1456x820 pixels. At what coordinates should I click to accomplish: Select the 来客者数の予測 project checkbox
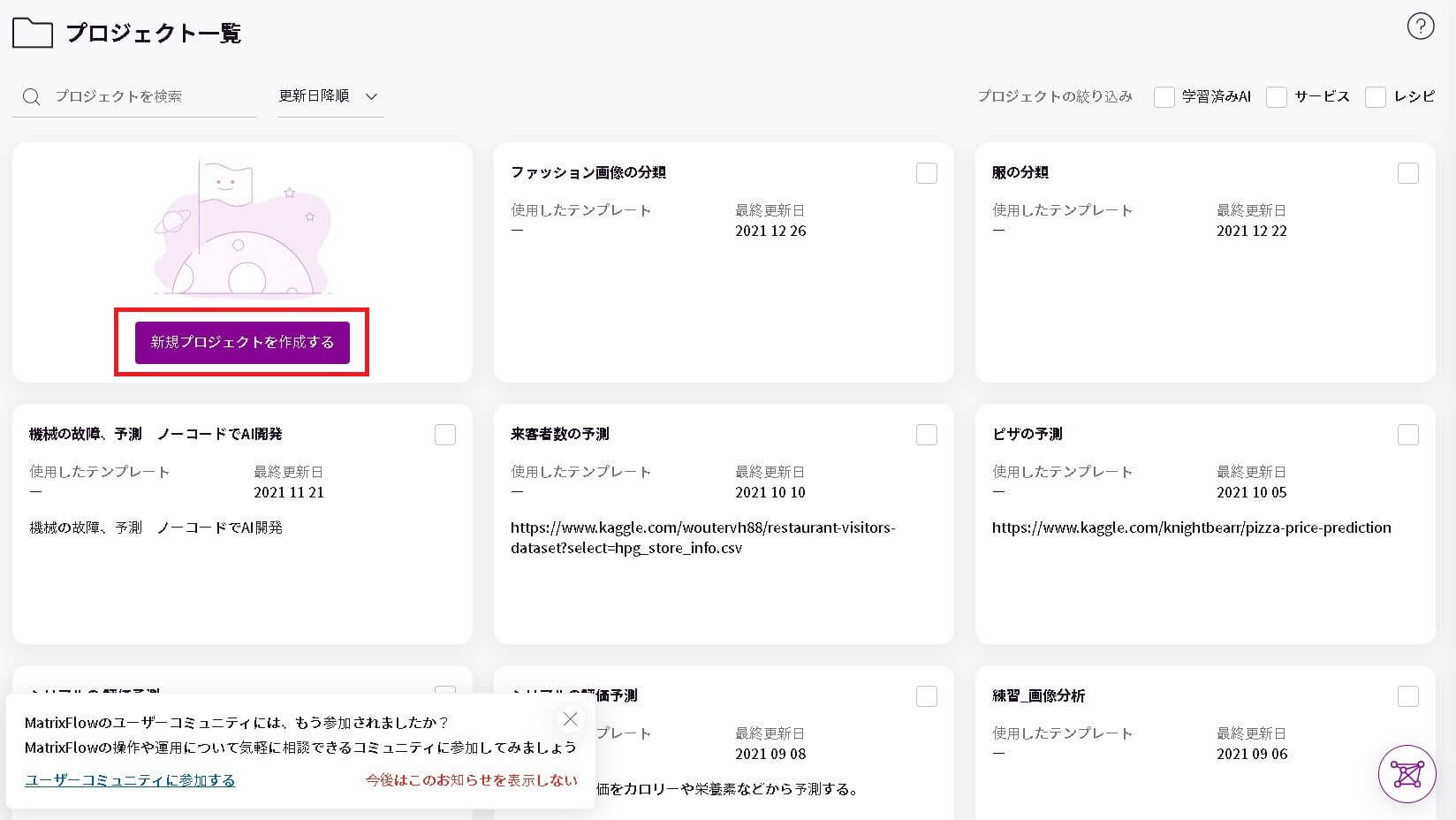[x=927, y=435]
